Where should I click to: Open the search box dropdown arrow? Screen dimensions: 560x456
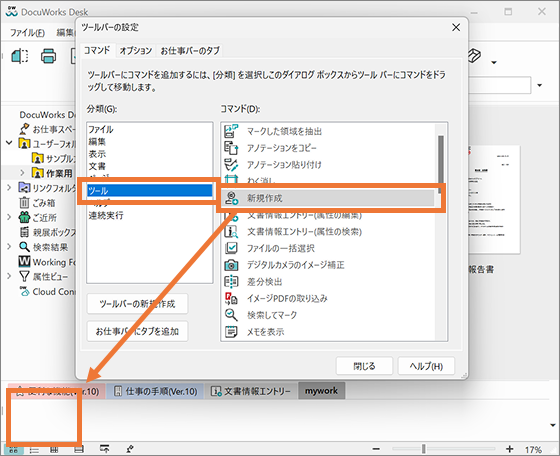pyautogui.click(x=540, y=85)
